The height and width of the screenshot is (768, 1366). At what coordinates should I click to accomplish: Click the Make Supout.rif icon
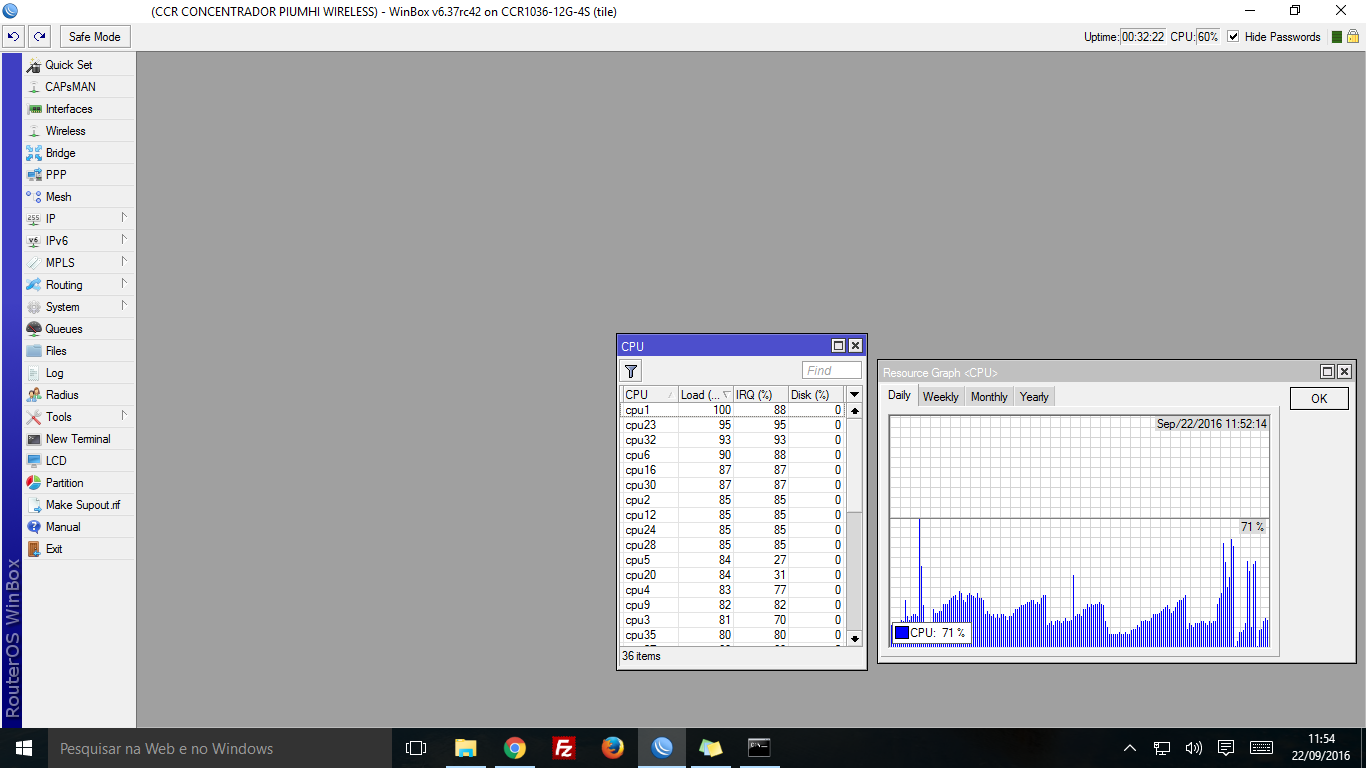(34, 505)
